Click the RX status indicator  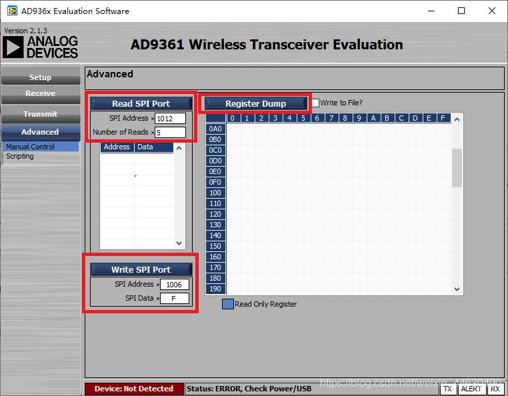coord(495,389)
